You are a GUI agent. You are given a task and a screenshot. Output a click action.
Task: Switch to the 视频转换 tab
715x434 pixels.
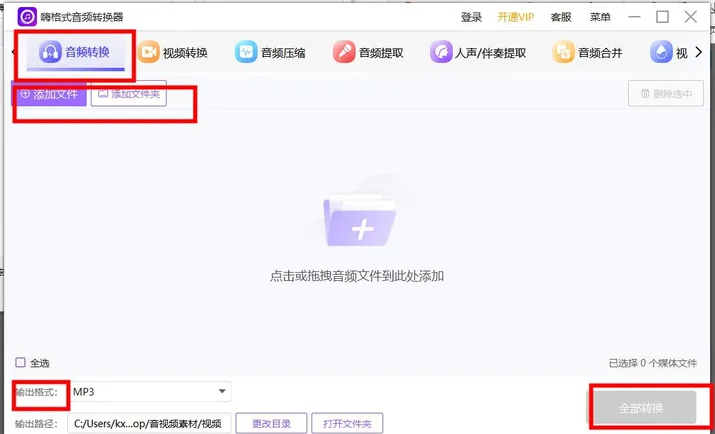click(x=173, y=53)
